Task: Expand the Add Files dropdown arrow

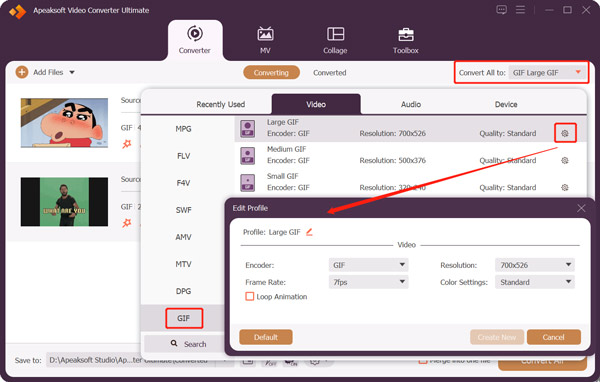Action: pyautogui.click(x=72, y=72)
